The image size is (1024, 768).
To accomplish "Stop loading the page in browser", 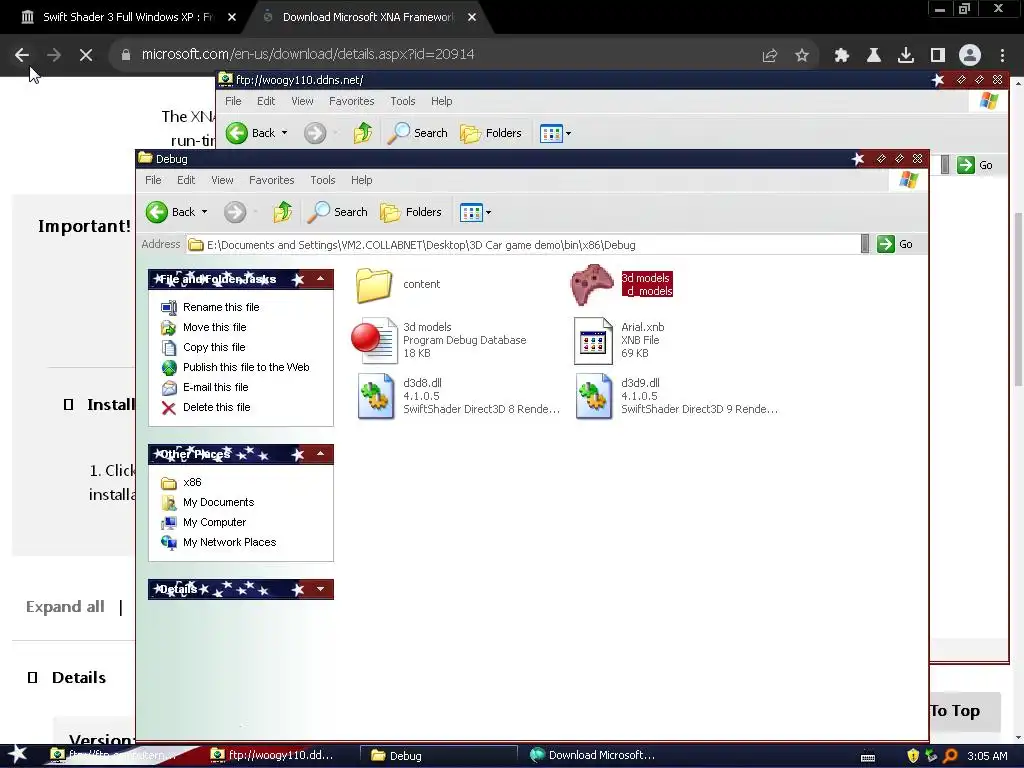I will tap(86, 55).
